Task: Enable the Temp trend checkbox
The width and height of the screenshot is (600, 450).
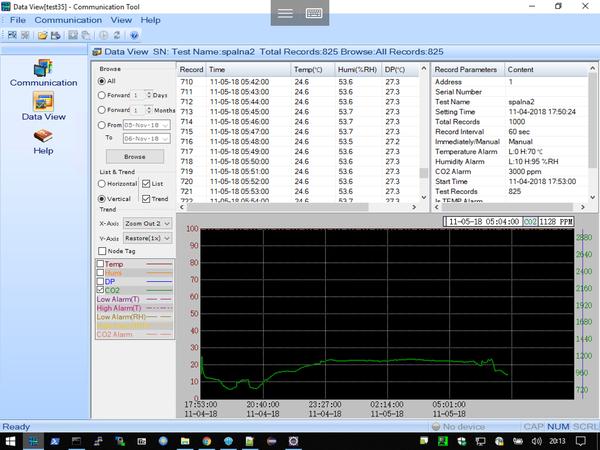Action: (x=100, y=264)
